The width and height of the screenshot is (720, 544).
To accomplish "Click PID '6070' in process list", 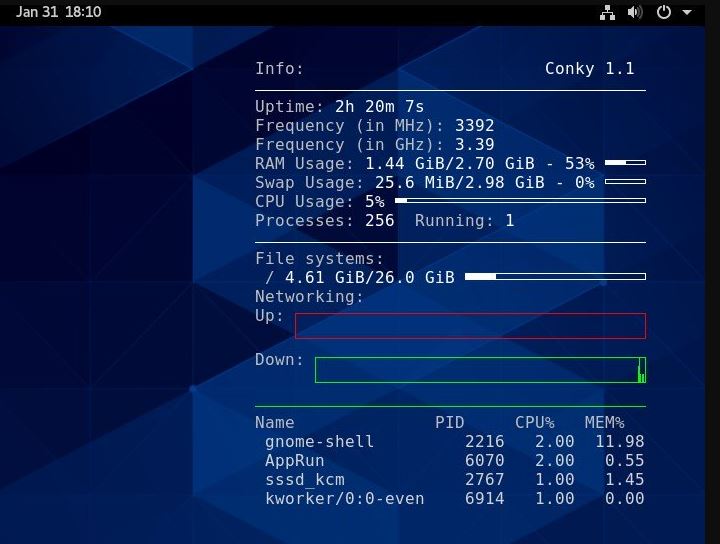I will pos(484,460).
